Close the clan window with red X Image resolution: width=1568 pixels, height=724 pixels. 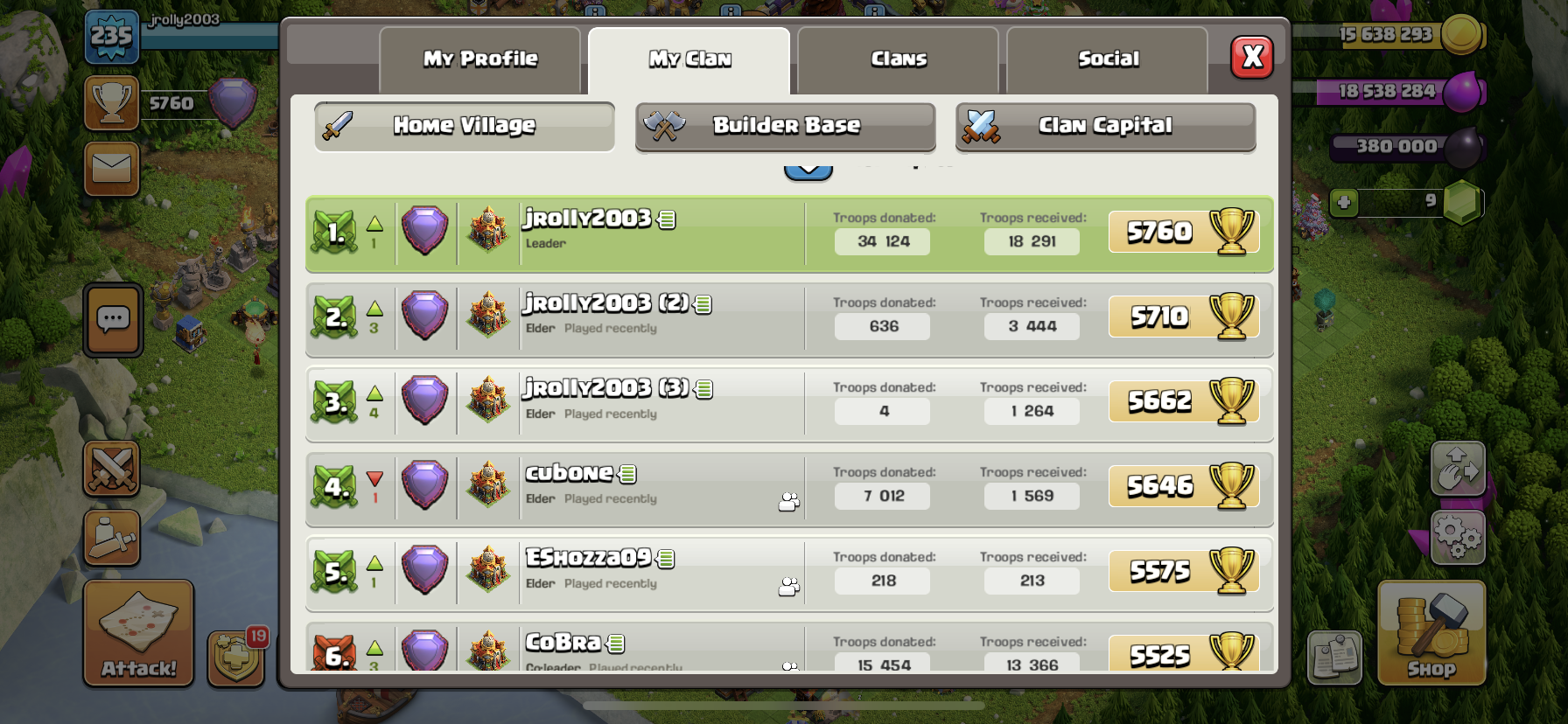pos(1252,58)
